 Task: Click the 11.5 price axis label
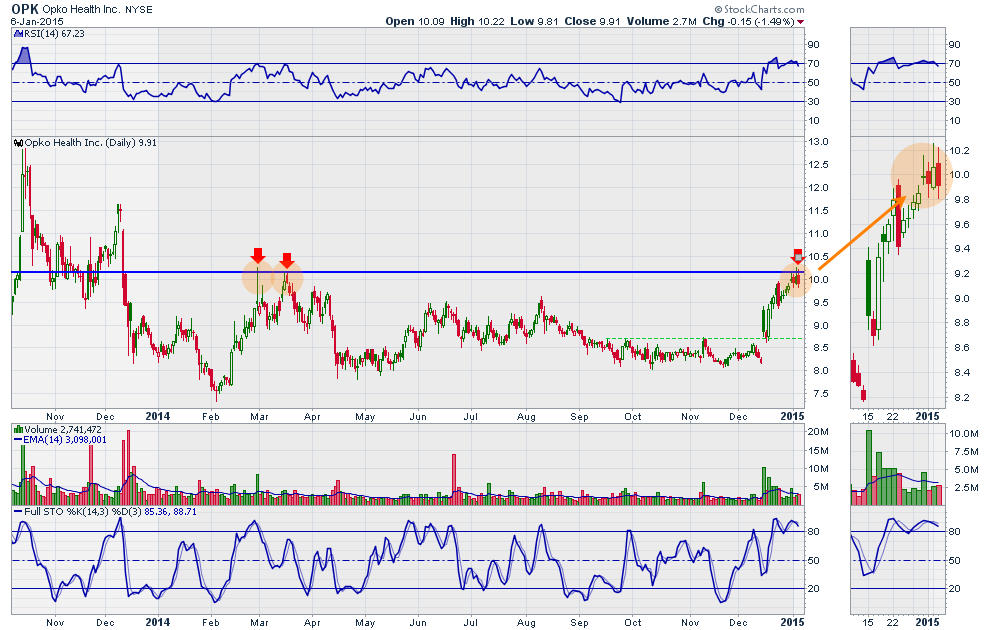click(819, 211)
